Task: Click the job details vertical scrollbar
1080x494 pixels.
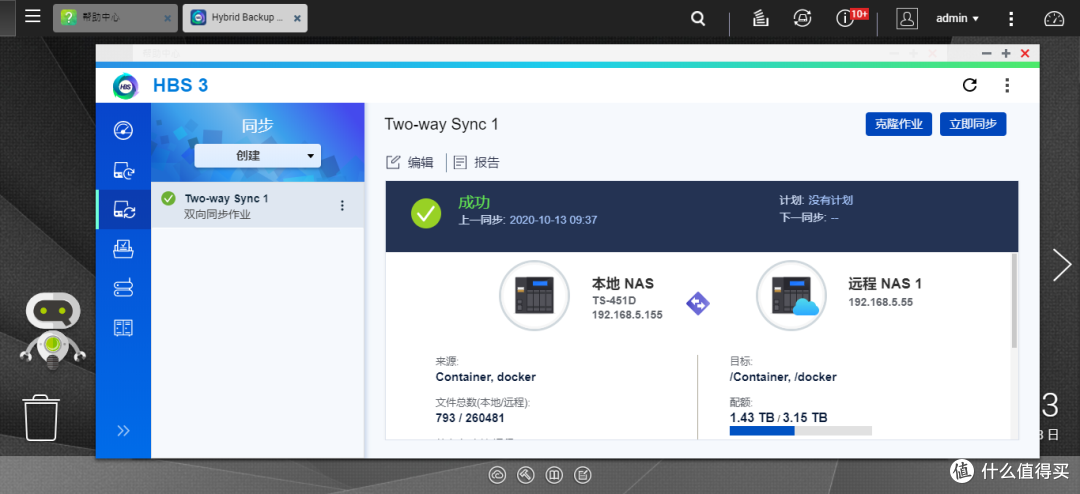Action: click(x=1013, y=300)
